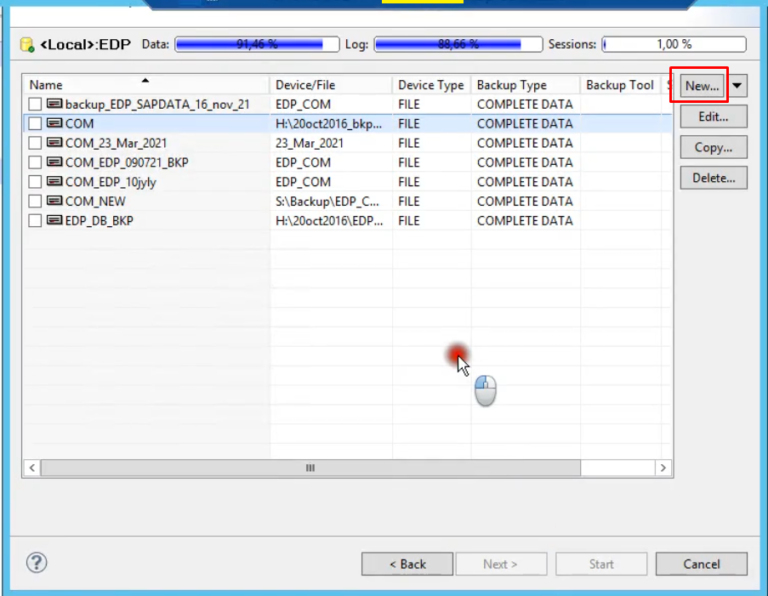Click the COM_NEW template icon
The height and width of the screenshot is (596, 768).
point(54,201)
